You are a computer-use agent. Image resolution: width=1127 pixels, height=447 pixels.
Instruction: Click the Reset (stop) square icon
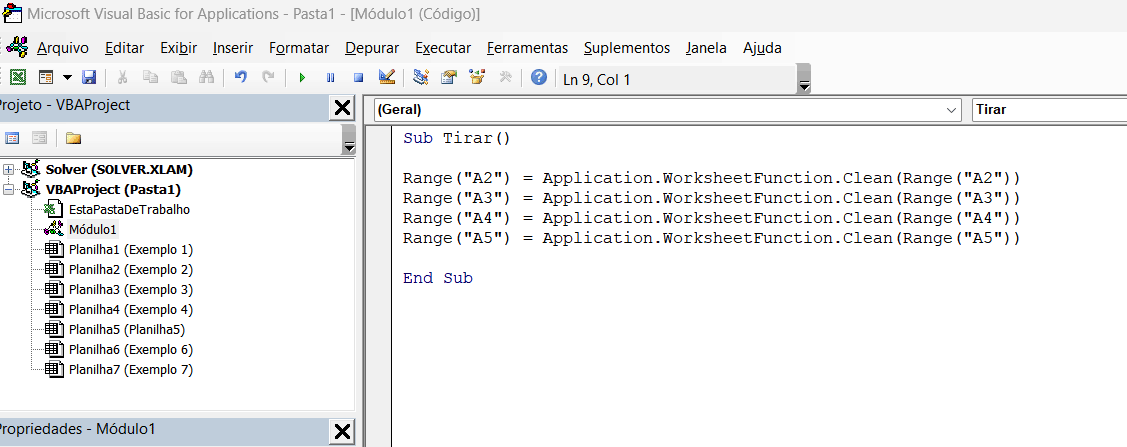pos(358,78)
